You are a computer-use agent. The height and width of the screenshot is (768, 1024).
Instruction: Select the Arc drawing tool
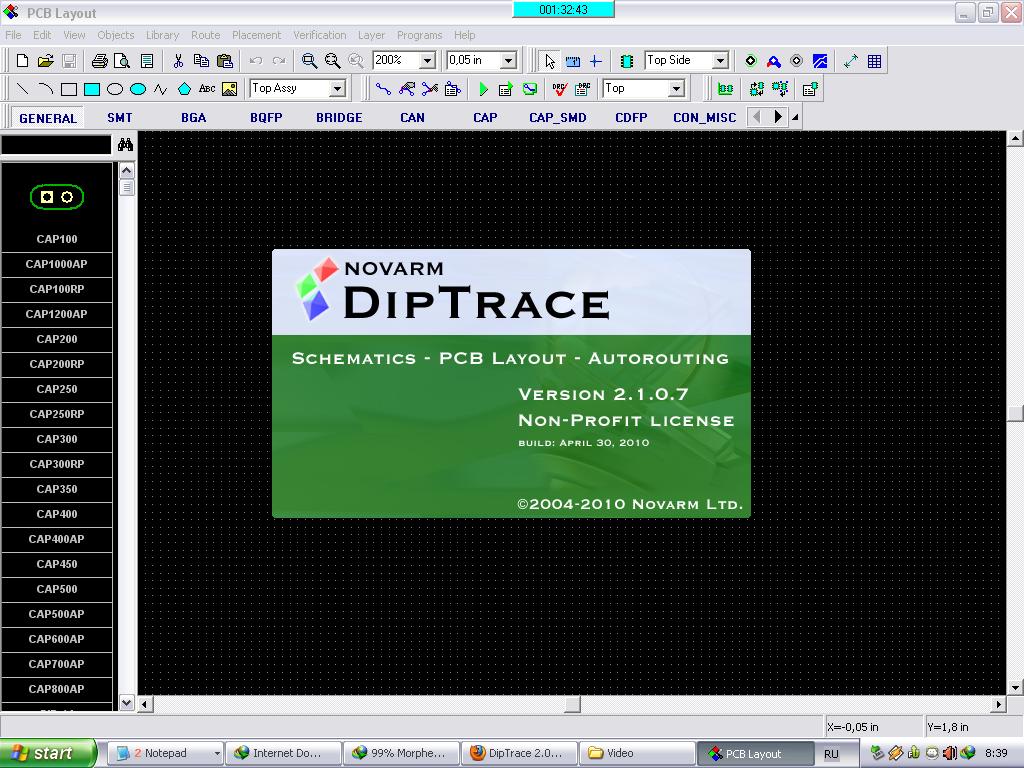pyautogui.click(x=45, y=89)
